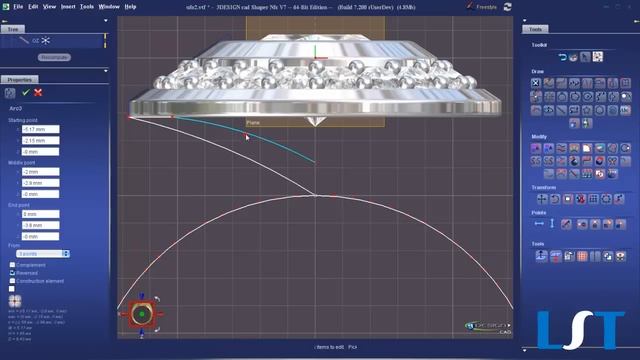Click the refresh icon next to Freestyle

click(x=507, y=7)
